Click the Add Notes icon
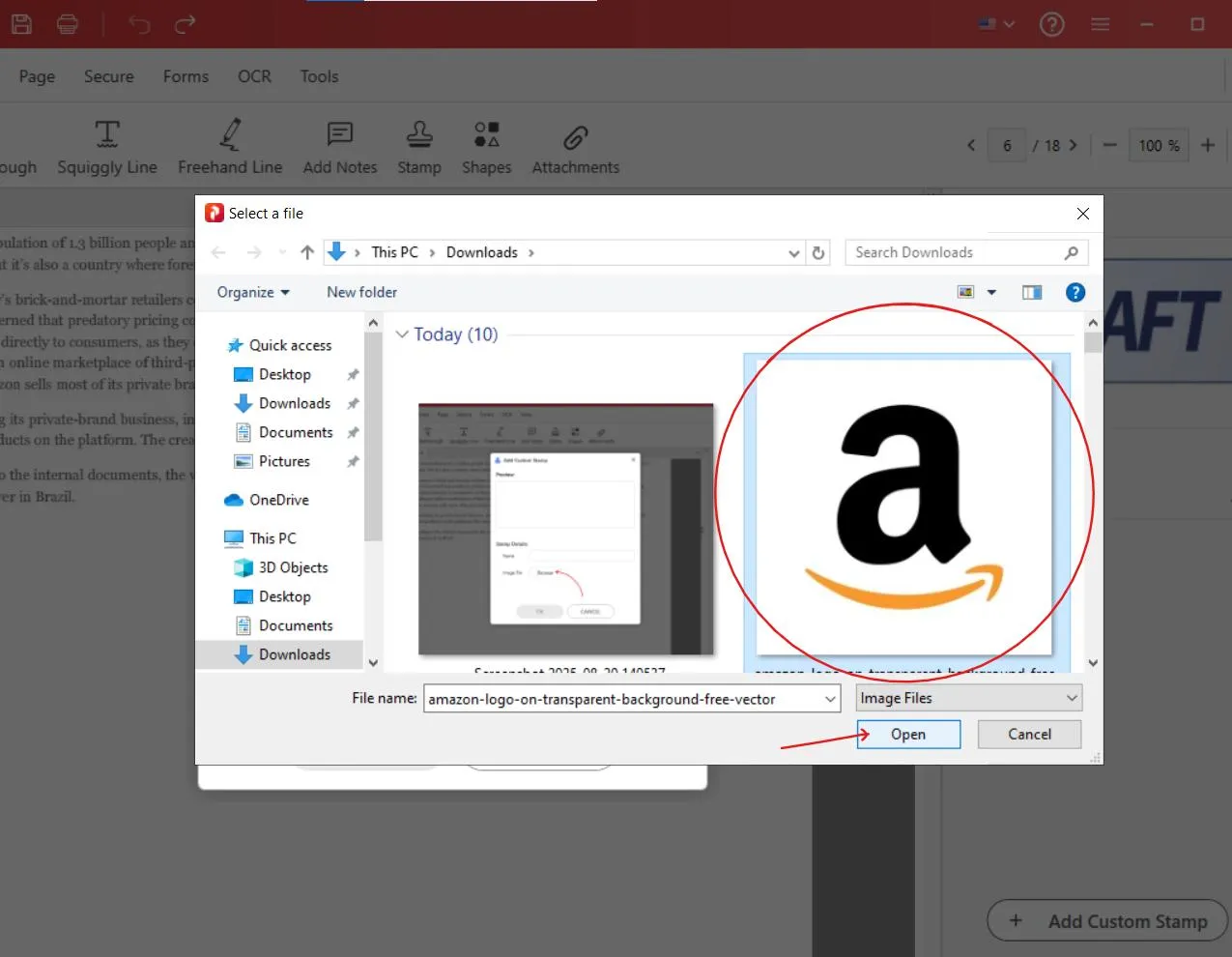 tap(340, 134)
